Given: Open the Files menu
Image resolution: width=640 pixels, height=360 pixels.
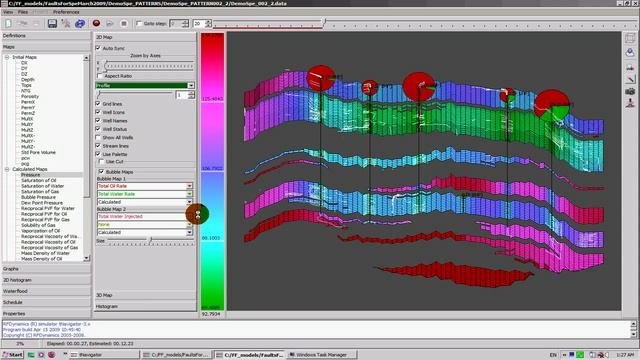Looking at the screenshot, I should pos(23,12).
